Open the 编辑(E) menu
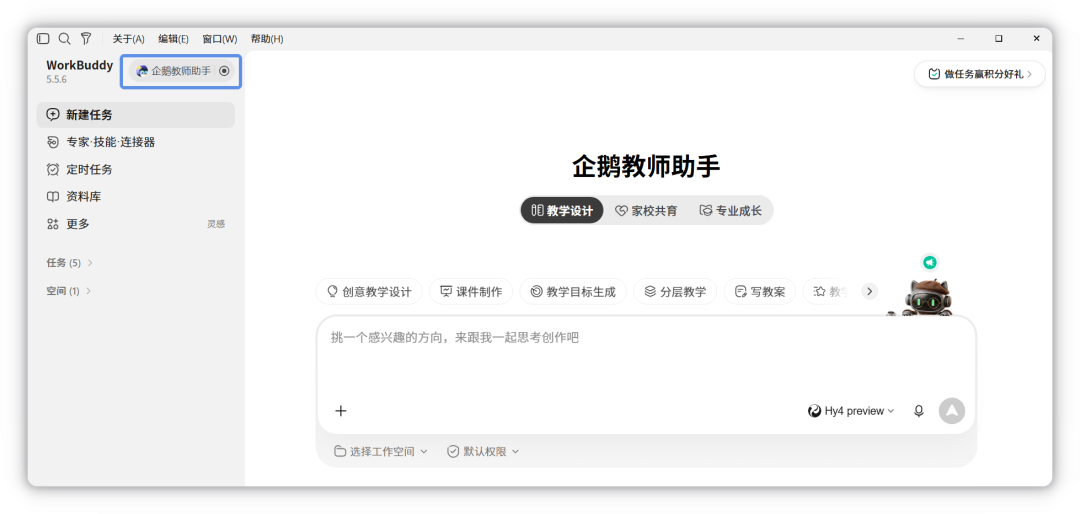1080x514 pixels. (x=173, y=39)
